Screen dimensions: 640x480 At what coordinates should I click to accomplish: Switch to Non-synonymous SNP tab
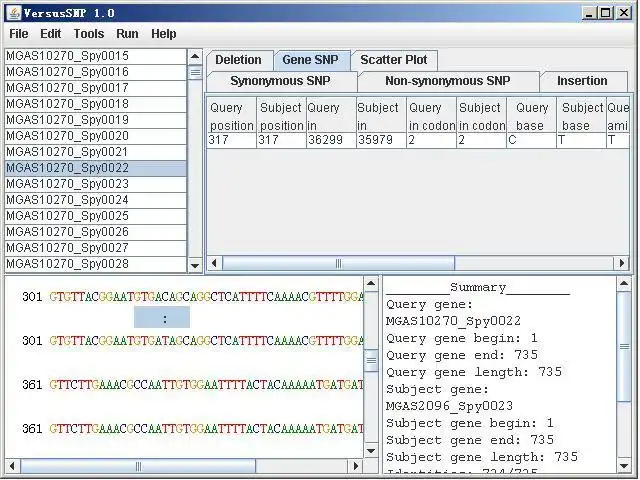pyautogui.click(x=448, y=81)
